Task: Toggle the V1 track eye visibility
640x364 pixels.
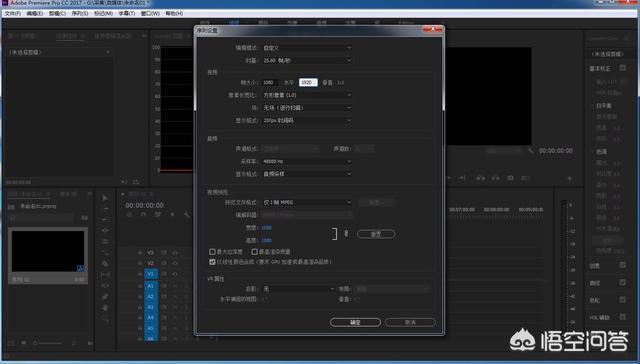Action: point(175,274)
